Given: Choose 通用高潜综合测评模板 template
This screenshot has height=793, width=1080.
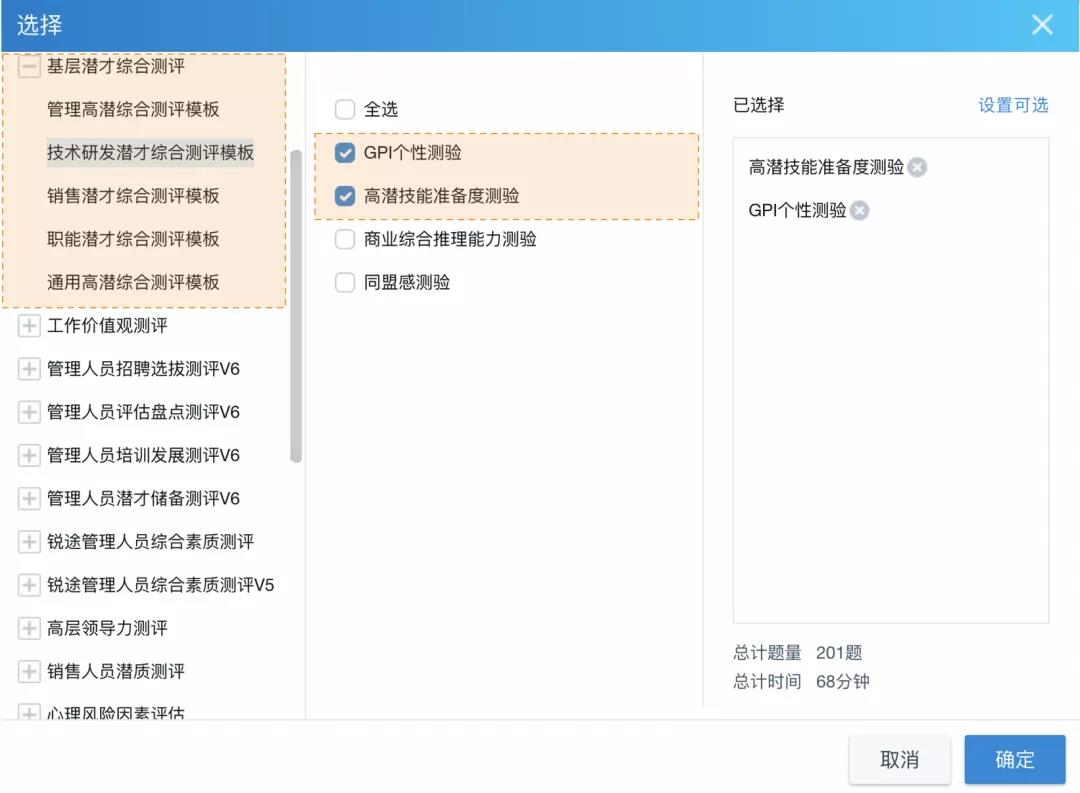Looking at the screenshot, I should point(133,282).
